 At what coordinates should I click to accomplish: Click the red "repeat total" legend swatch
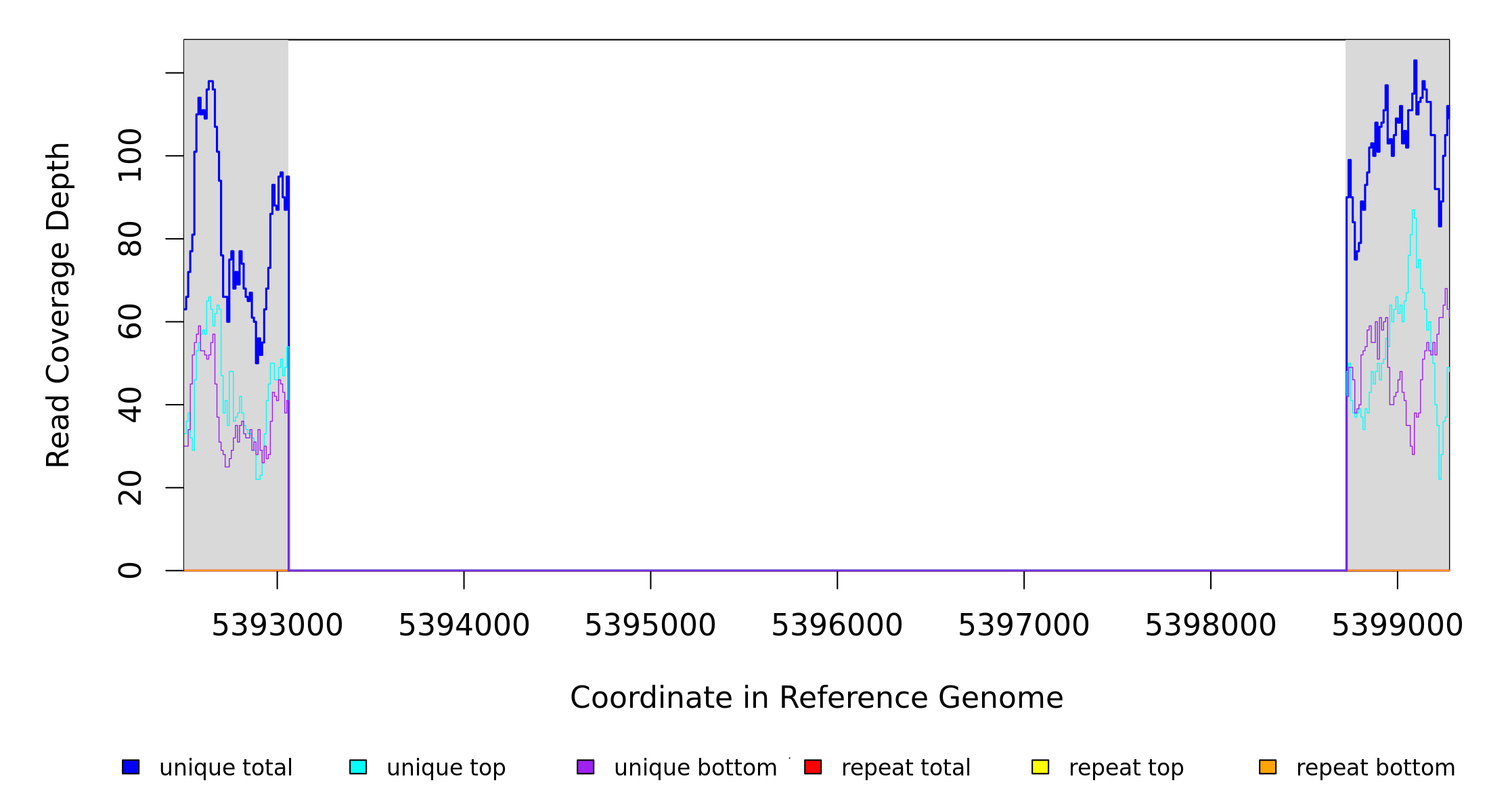813,767
